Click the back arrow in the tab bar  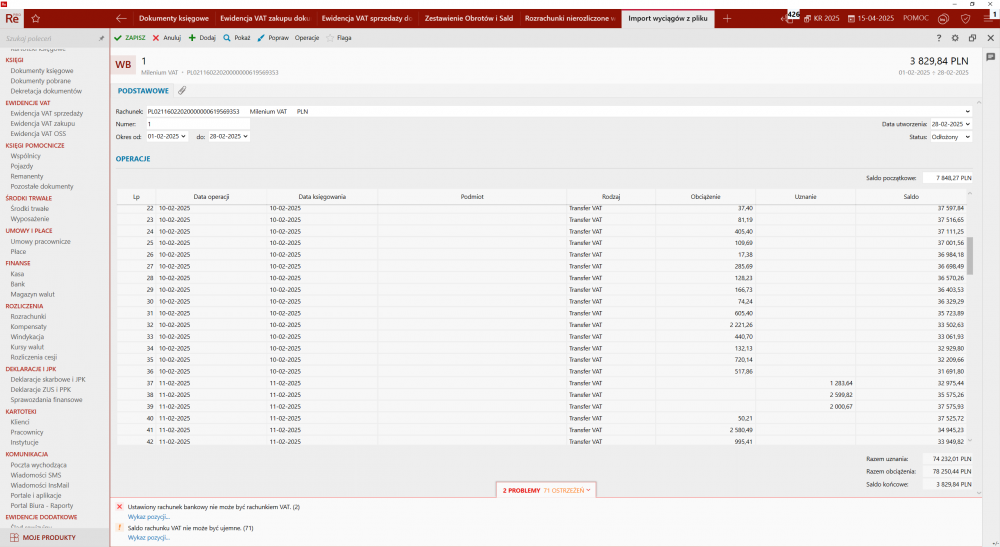point(121,18)
